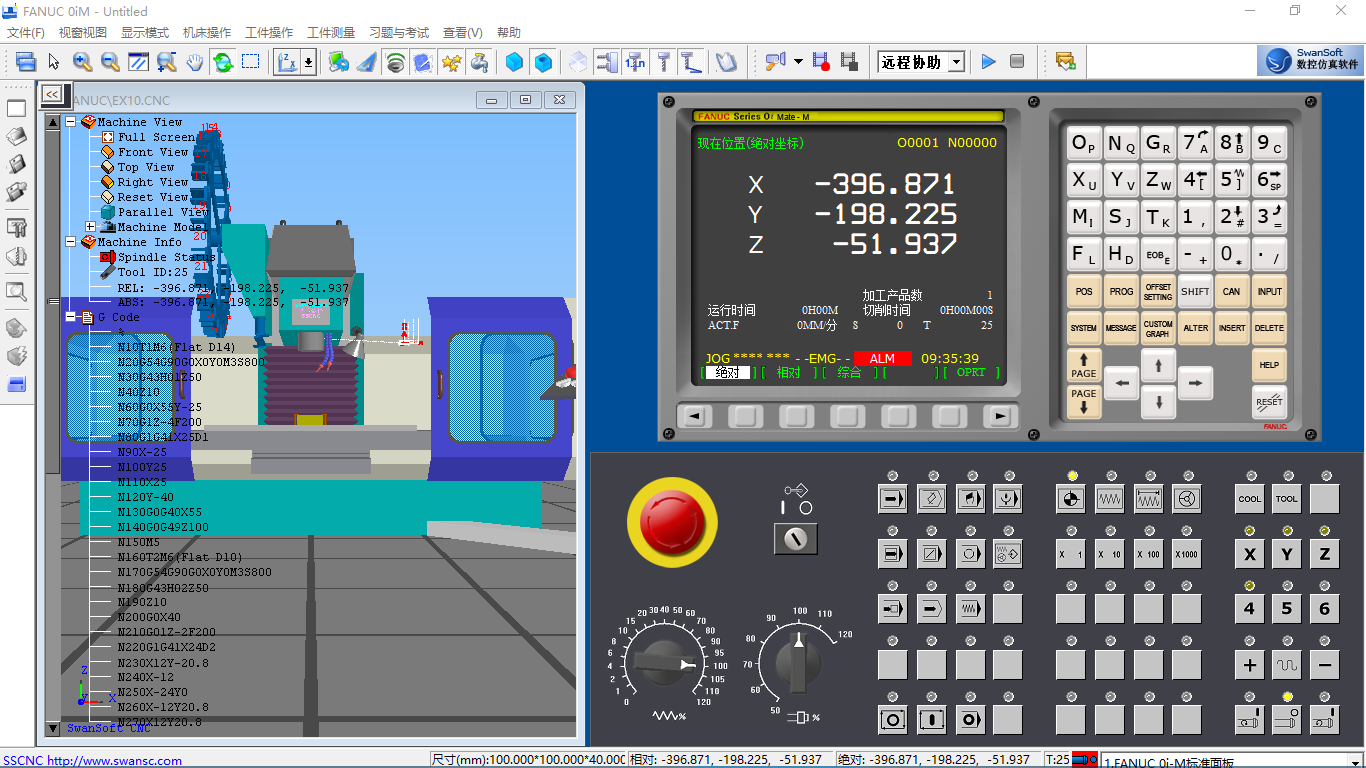This screenshot has width=1366, height=768.
Task: Toggle the TOOL button on machine panel
Action: [x=1287, y=499]
